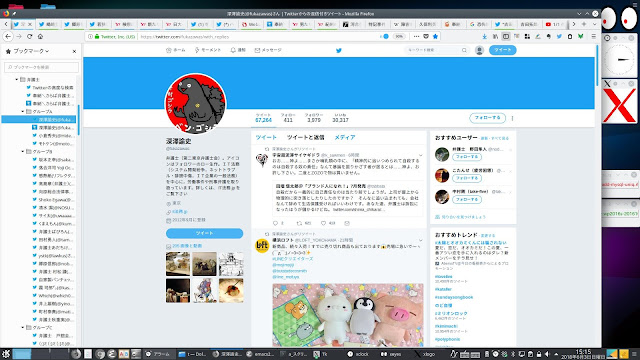Show site information for Twitter, Inc.

click(x=90, y=36)
